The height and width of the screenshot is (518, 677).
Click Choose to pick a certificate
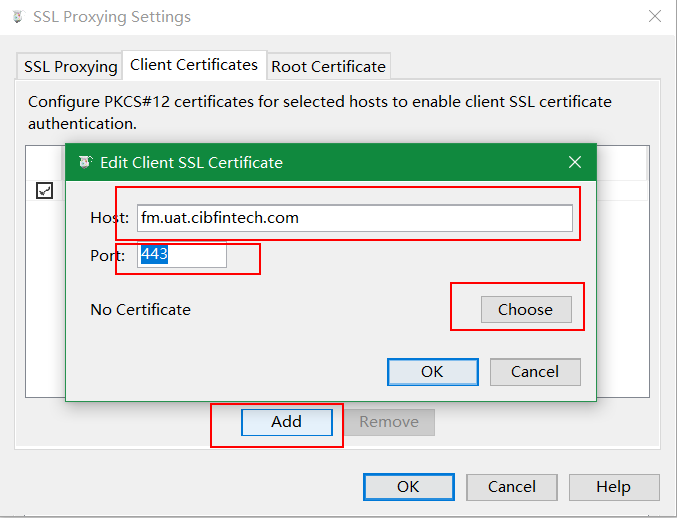point(526,310)
